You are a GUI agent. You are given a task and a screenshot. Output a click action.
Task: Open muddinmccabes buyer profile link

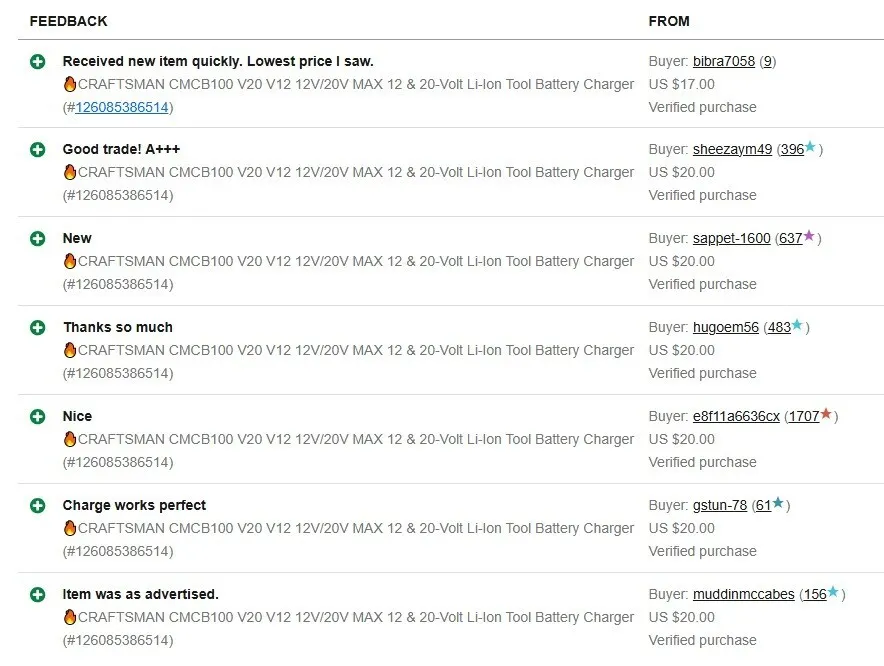(743, 595)
